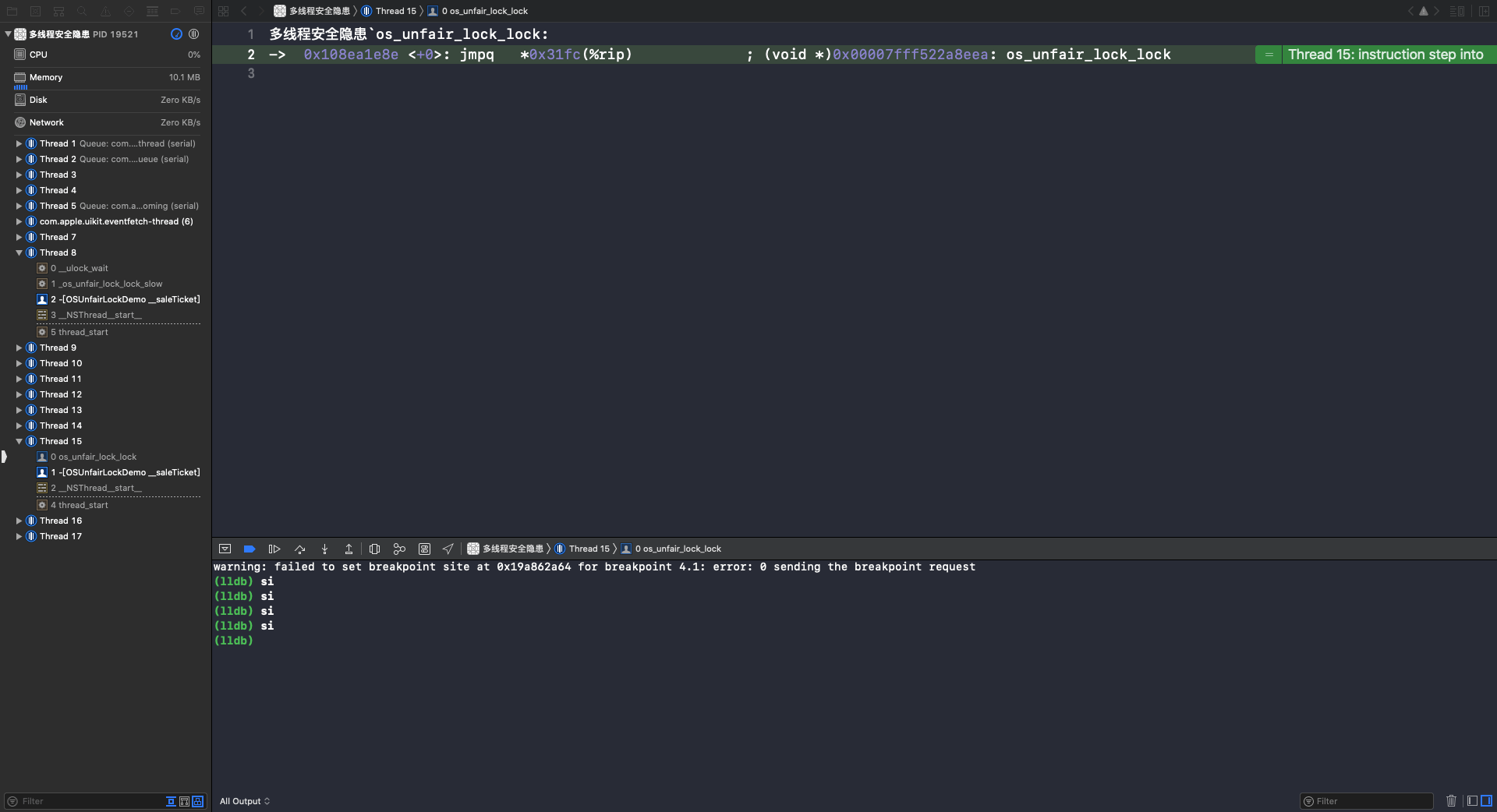Click Continue/pause program execution button
The width and height of the screenshot is (1497, 812).
coord(274,549)
